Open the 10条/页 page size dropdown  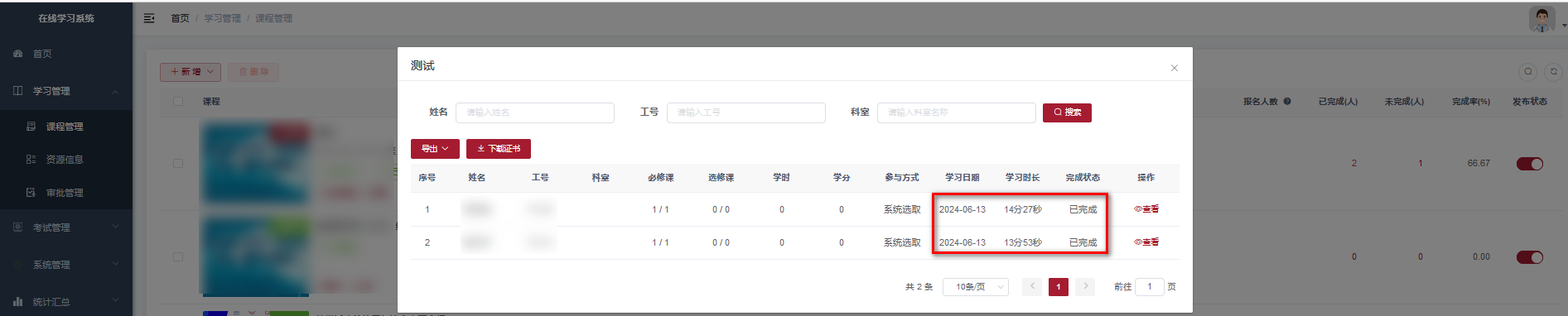point(976,287)
